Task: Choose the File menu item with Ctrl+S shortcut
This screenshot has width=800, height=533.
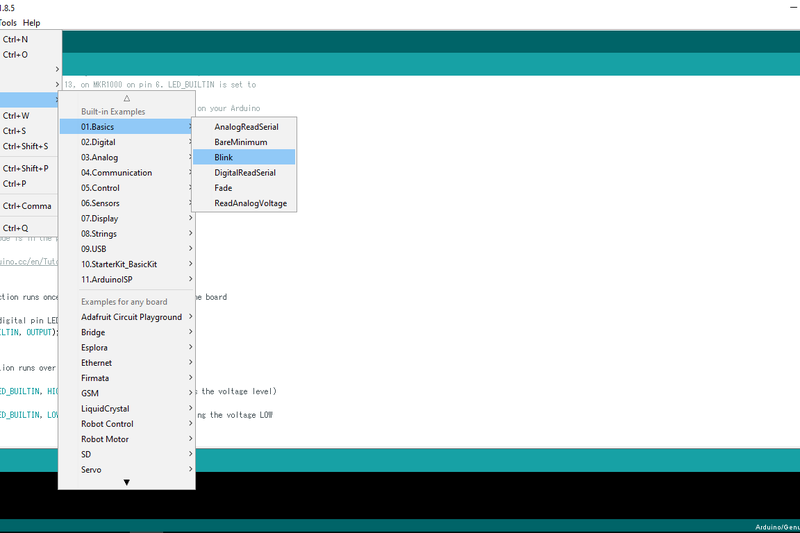Action: coord(31,131)
